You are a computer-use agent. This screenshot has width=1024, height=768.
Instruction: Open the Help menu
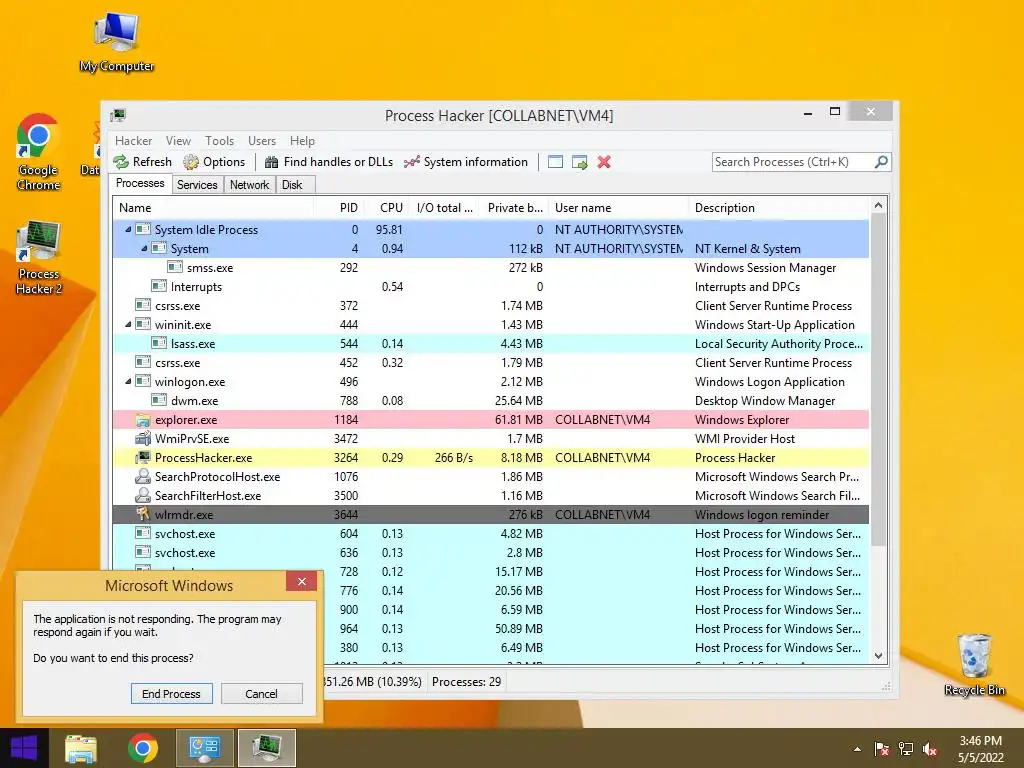click(302, 141)
